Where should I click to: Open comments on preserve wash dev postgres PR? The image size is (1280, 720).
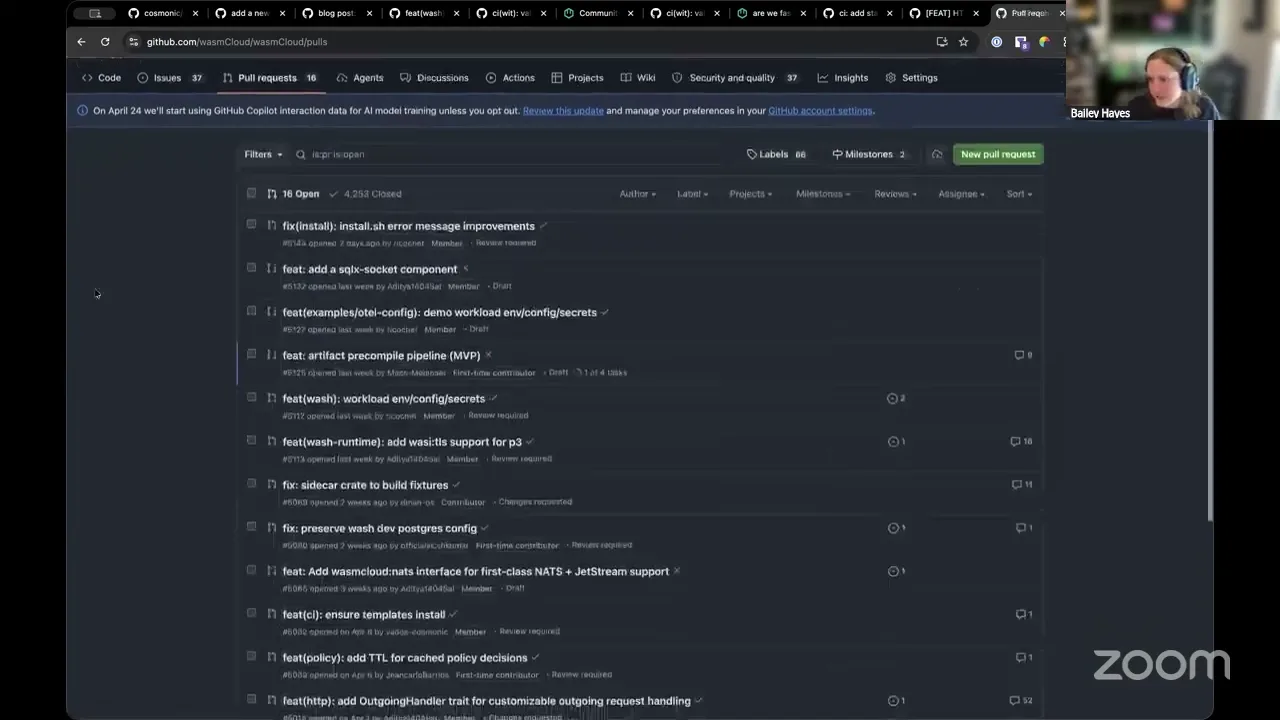pyautogui.click(x=1024, y=528)
